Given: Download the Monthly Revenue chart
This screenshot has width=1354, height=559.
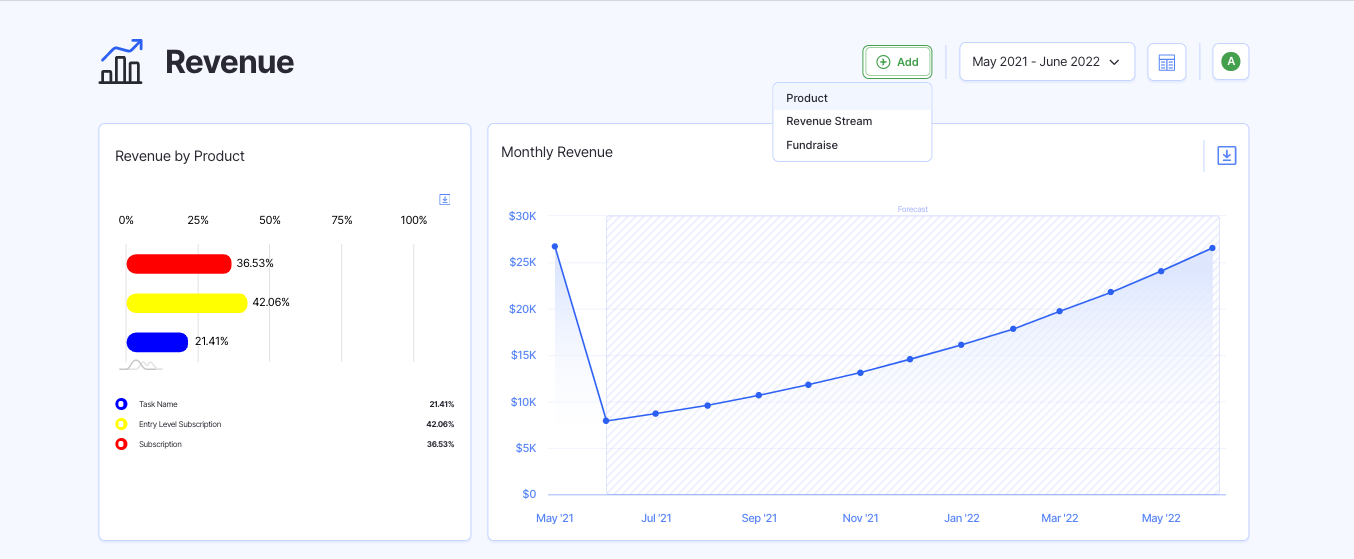Looking at the screenshot, I should click(x=1226, y=156).
